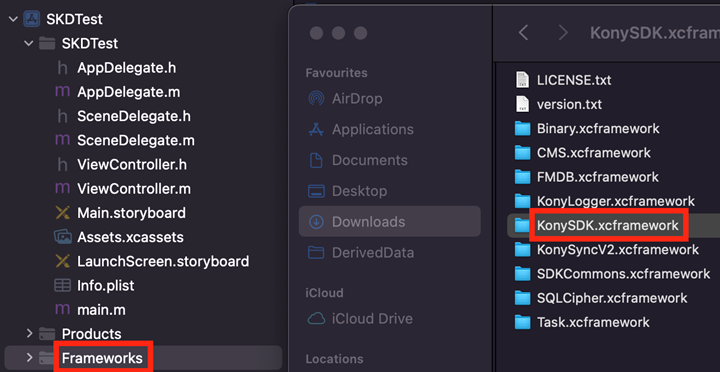Select Binary.xcframework folder
The width and height of the screenshot is (720, 372).
tap(598, 129)
